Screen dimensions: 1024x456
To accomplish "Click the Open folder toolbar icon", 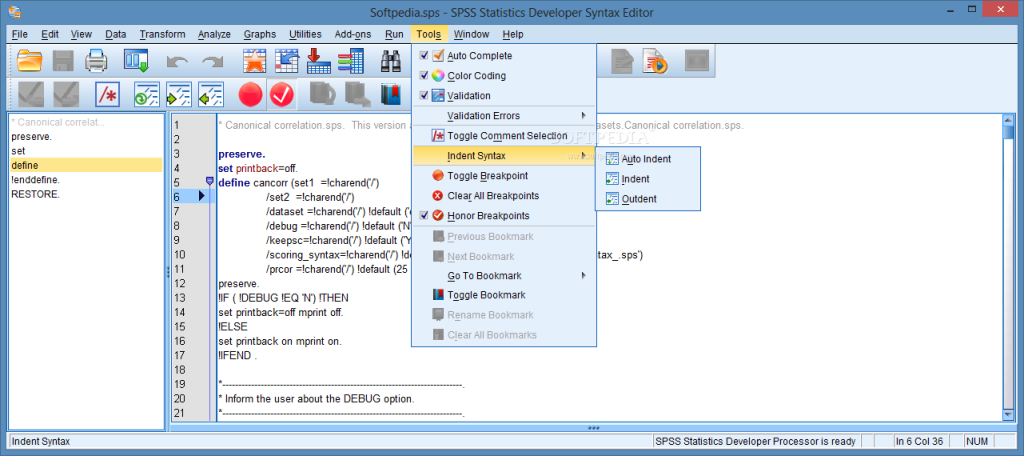I will (30, 61).
